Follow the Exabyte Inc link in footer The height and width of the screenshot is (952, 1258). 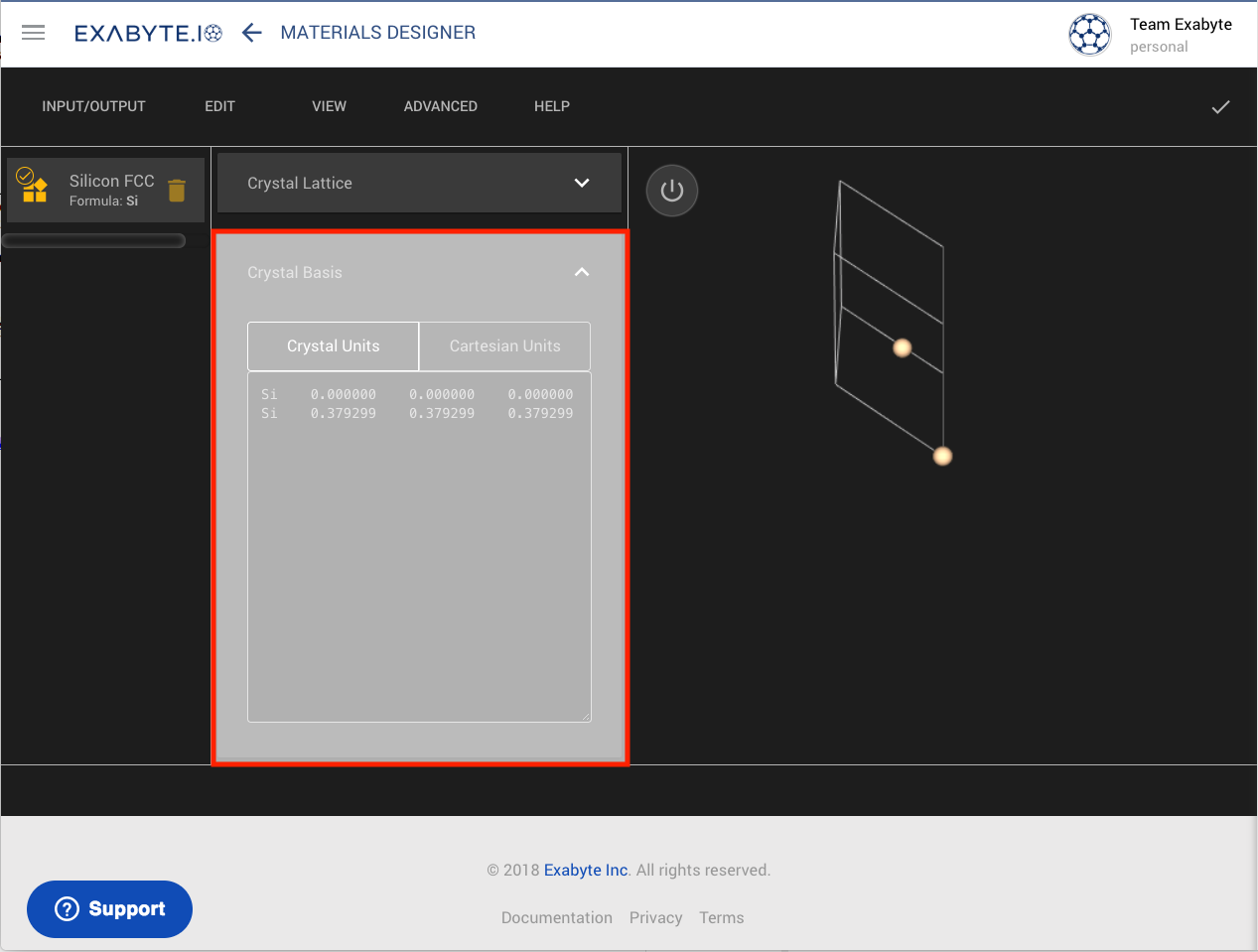586,870
